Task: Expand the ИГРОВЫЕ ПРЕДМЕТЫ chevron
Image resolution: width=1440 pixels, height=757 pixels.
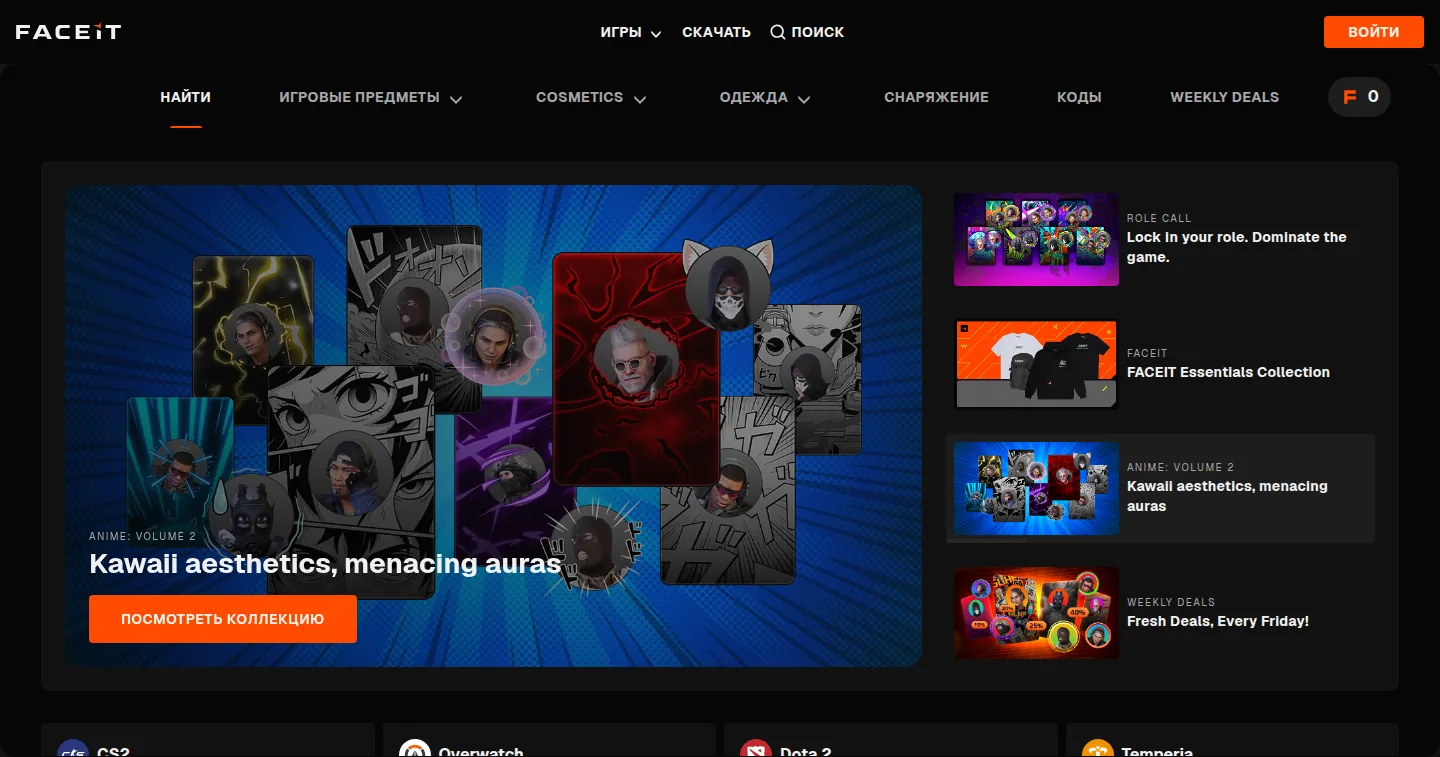Action: click(456, 98)
